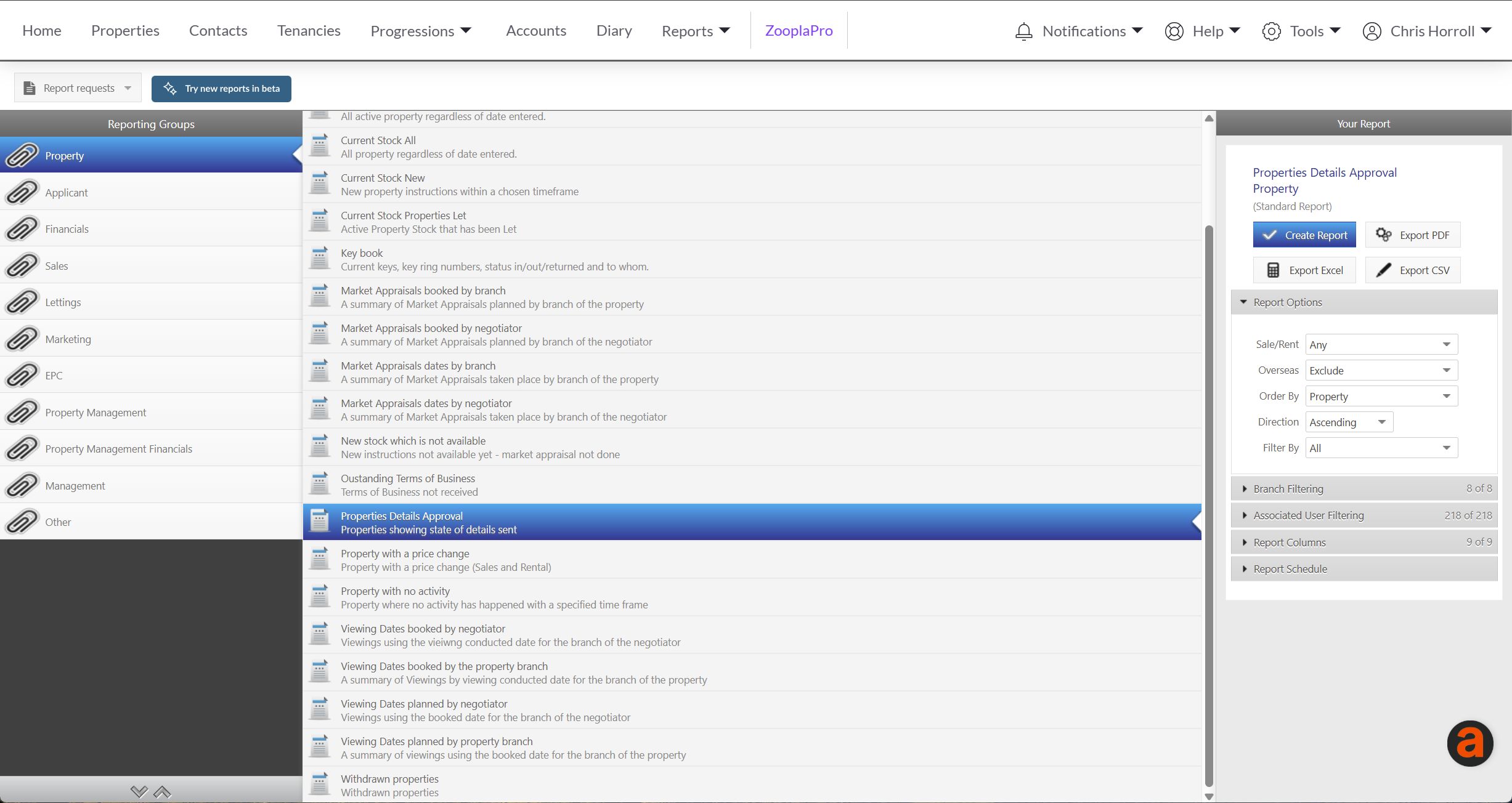Click the paperclip icon beside Marketing
This screenshot has height=803, width=1512.
pos(22,339)
